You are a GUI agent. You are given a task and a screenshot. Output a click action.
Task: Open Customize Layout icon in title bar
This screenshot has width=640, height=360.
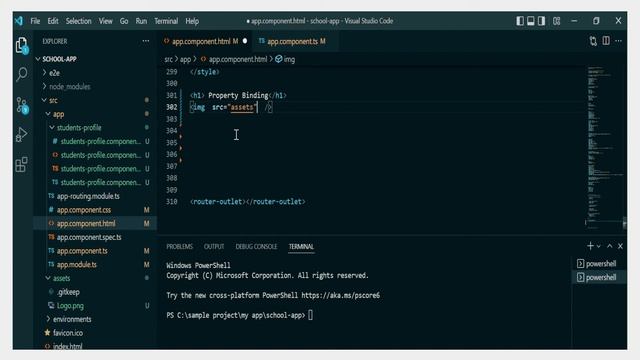point(556,21)
